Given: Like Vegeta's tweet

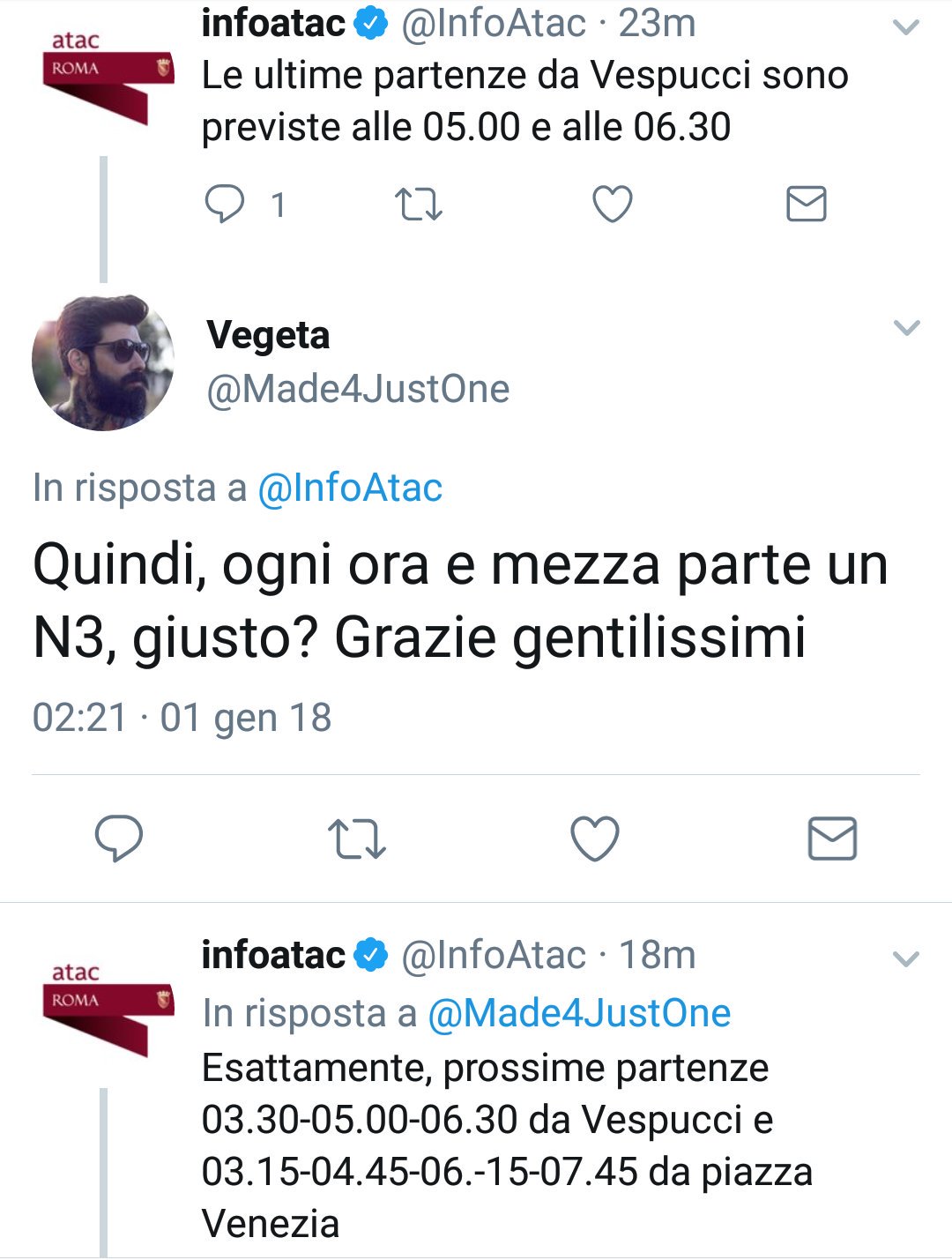Looking at the screenshot, I should coord(595,838).
